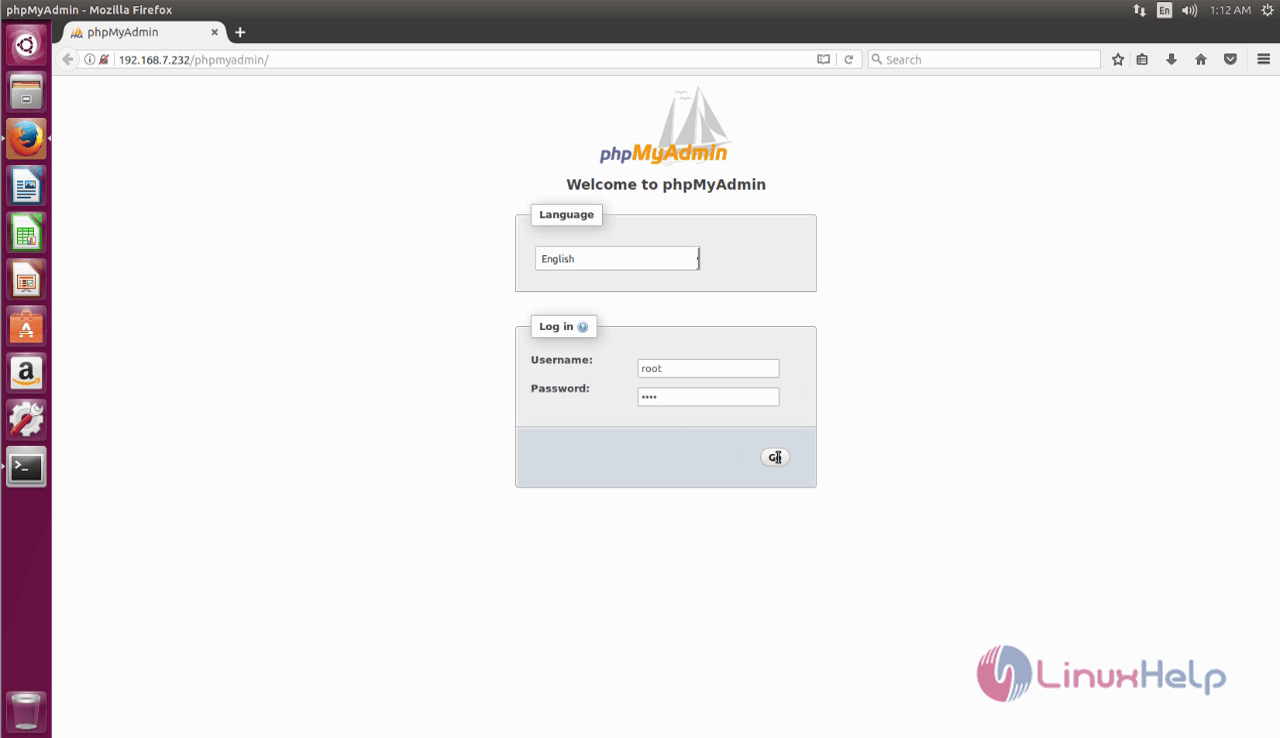This screenshot has width=1280, height=738.
Task: Show site information for the page
Action: [x=89, y=60]
